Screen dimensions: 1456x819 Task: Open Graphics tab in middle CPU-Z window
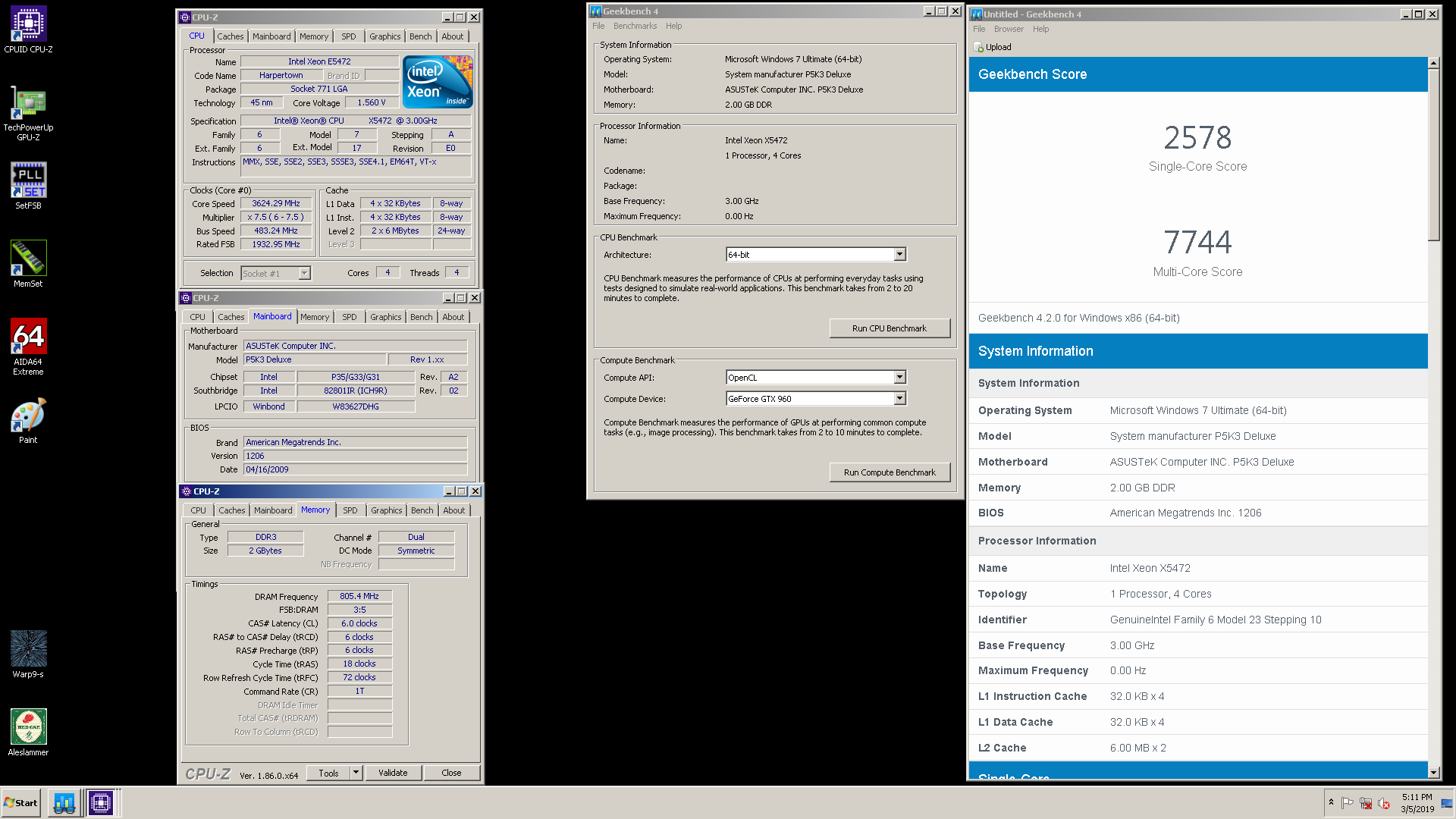(386, 317)
